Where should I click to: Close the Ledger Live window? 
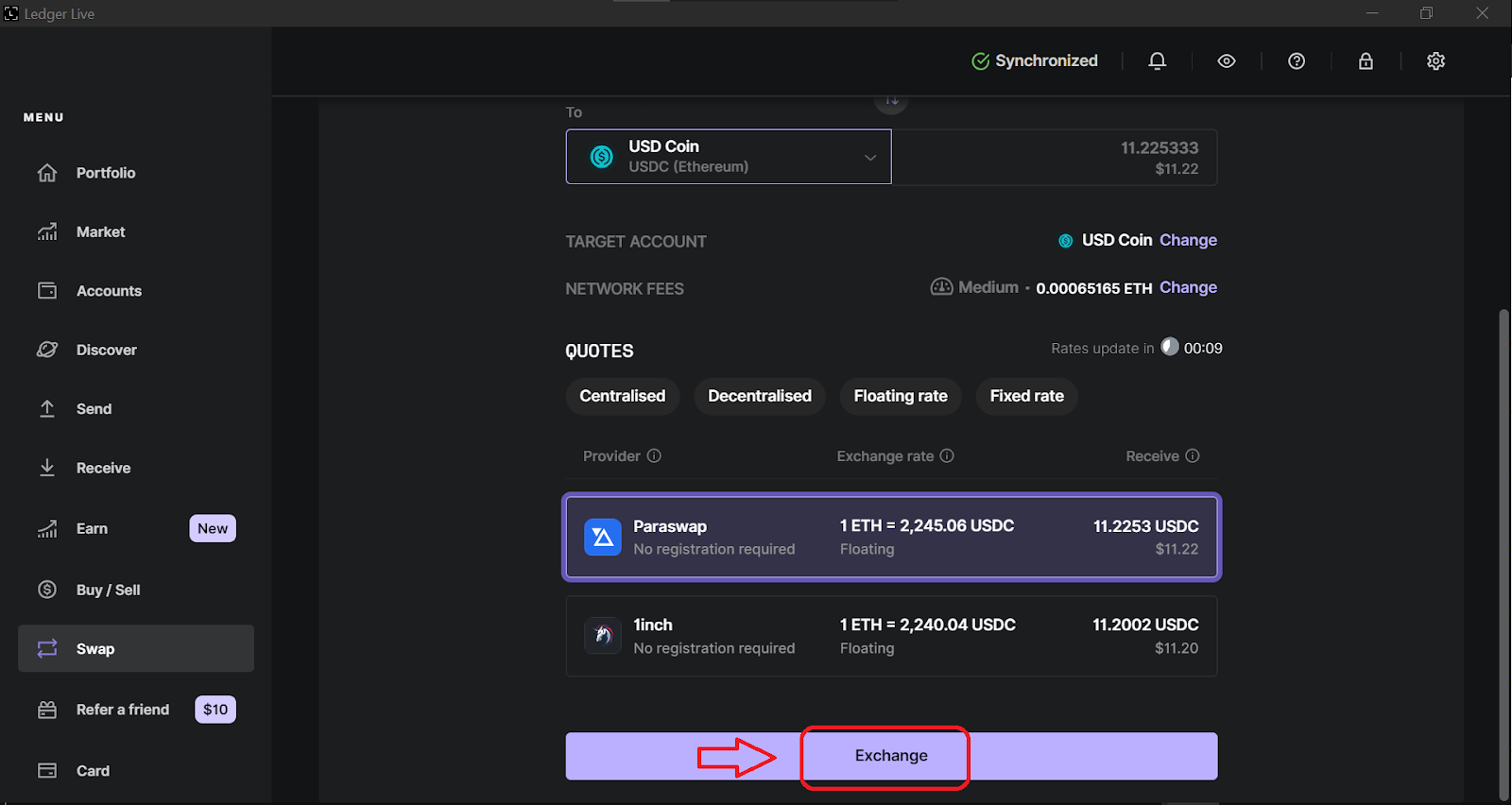click(1483, 13)
